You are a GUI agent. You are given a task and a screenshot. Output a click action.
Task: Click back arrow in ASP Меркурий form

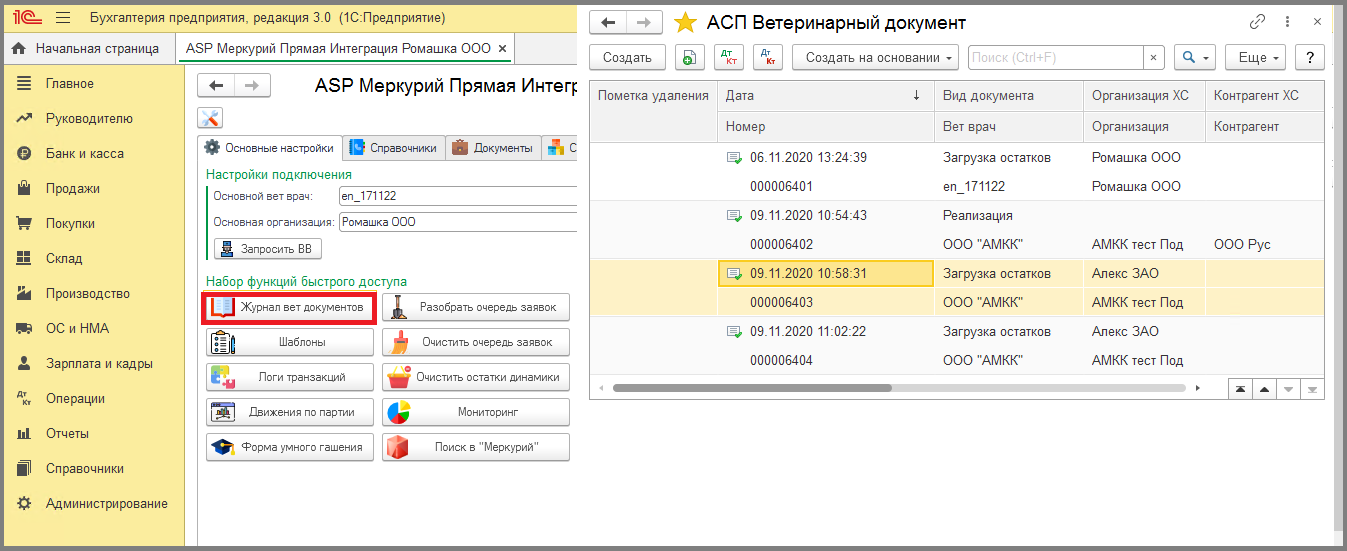click(x=216, y=86)
